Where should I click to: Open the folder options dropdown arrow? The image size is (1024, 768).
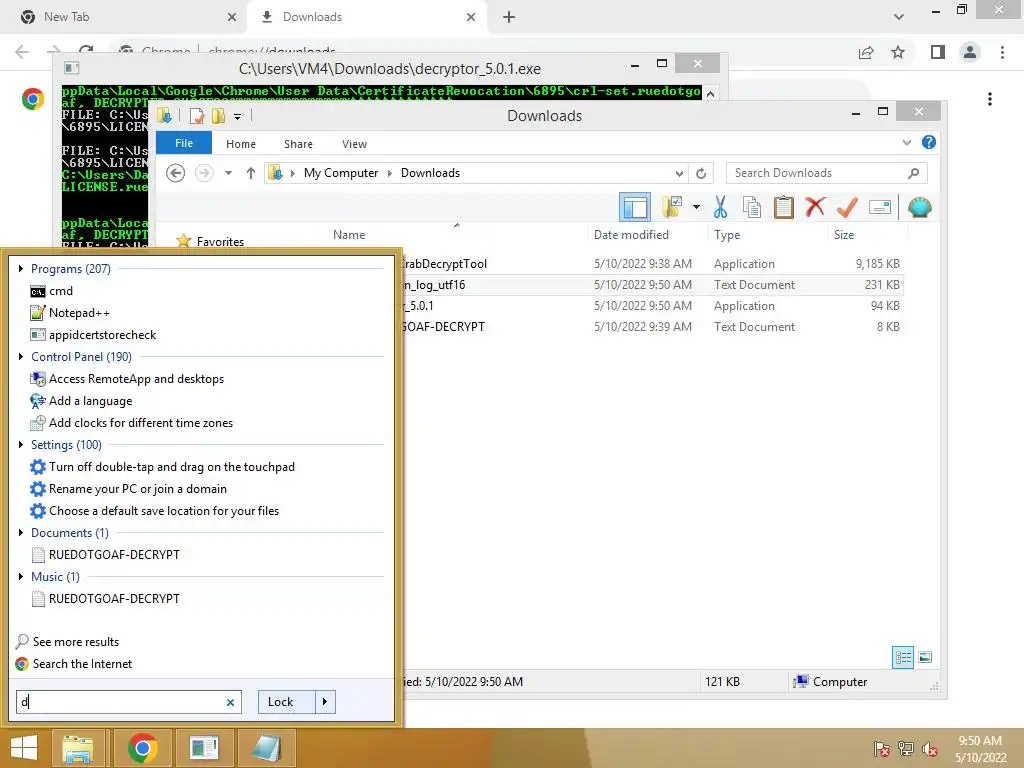pos(696,208)
